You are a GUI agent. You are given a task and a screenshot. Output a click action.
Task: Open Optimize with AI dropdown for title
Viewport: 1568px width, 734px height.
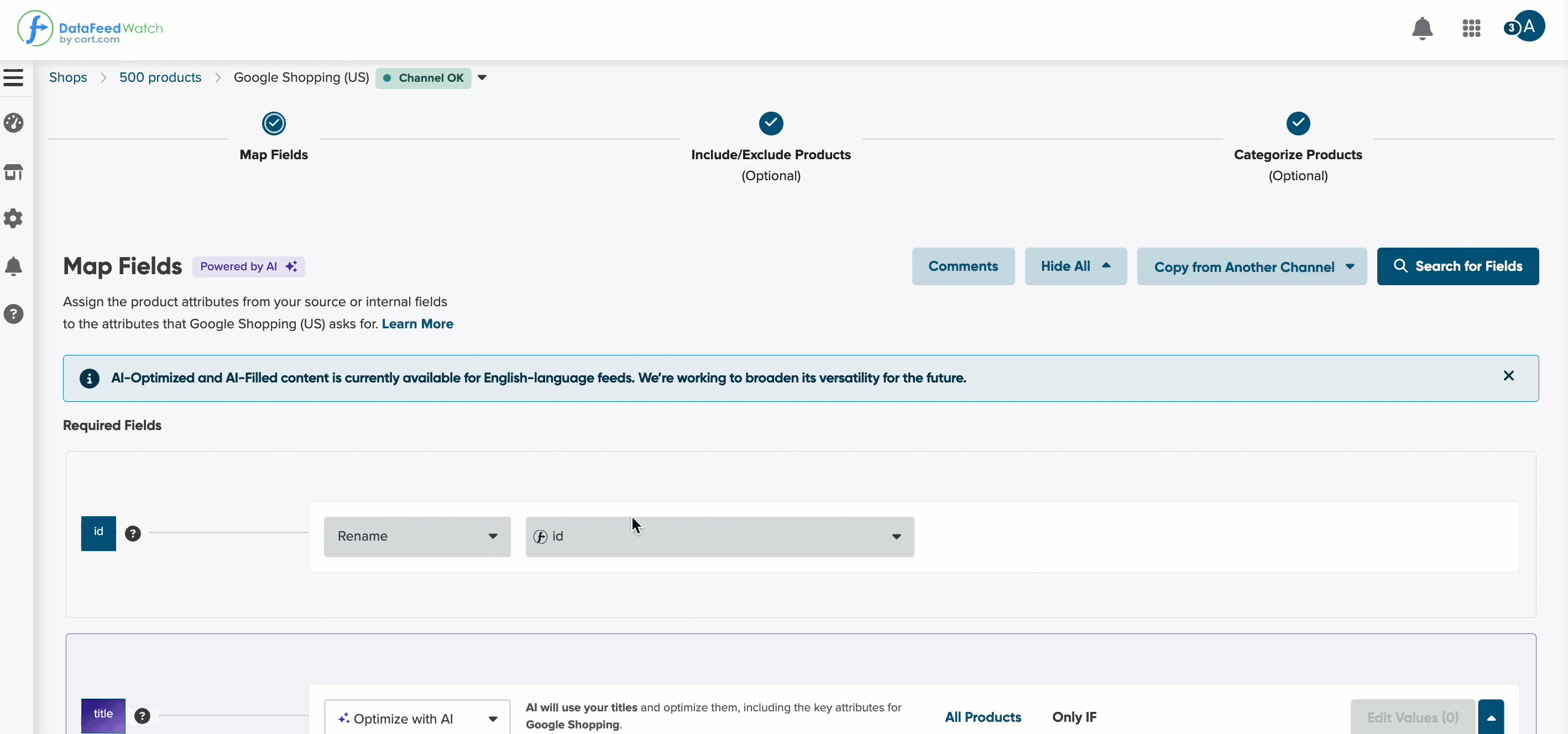pos(417,717)
